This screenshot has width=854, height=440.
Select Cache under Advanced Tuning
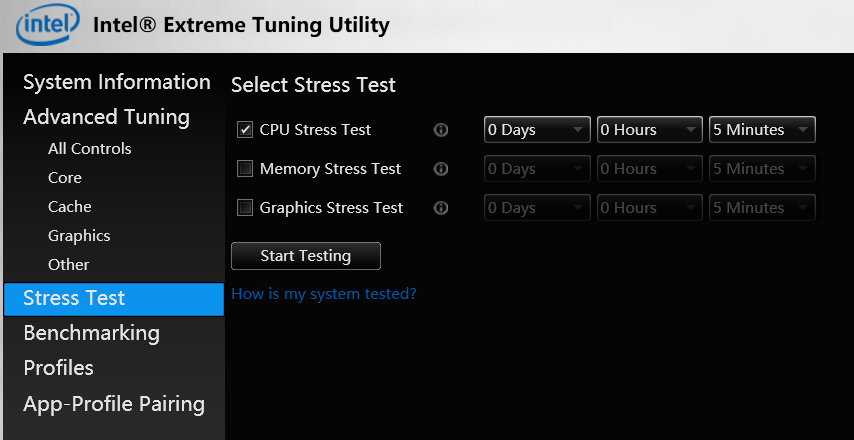[70, 207]
